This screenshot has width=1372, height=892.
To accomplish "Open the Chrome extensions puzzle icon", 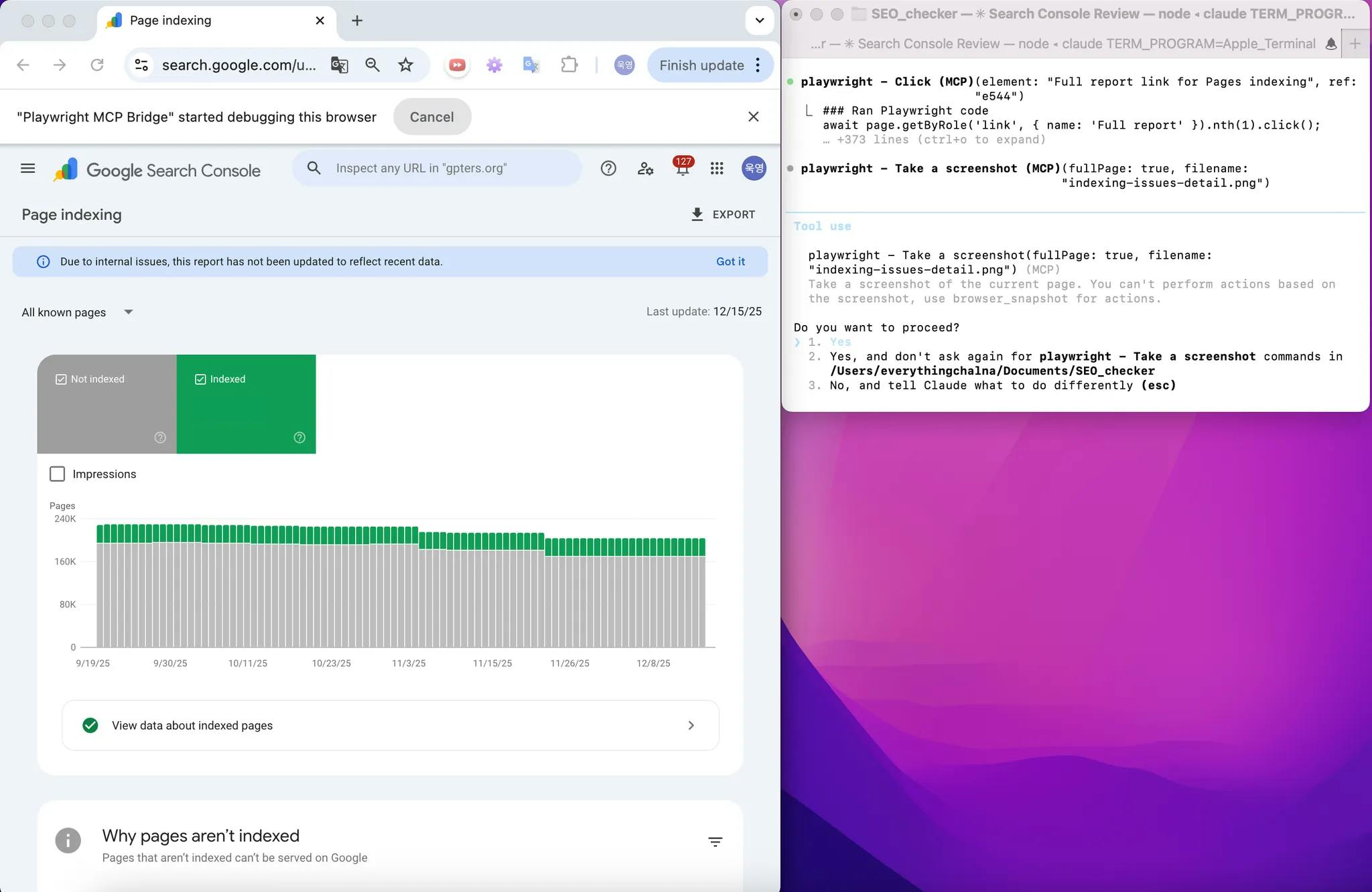I will (569, 65).
